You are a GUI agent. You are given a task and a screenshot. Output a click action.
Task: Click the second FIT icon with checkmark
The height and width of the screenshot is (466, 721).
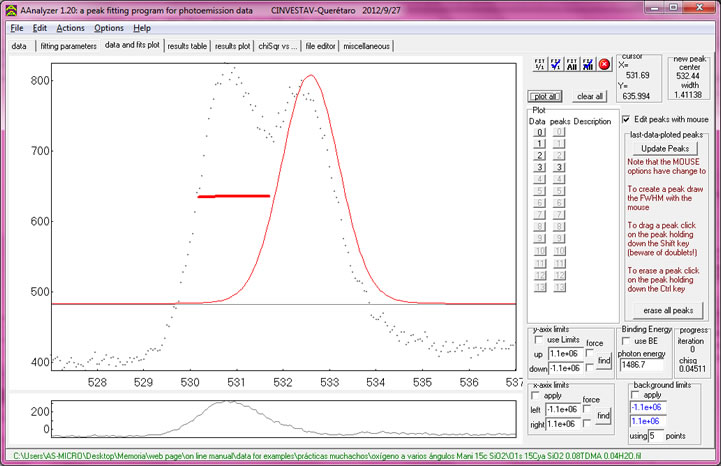(x=555, y=64)
